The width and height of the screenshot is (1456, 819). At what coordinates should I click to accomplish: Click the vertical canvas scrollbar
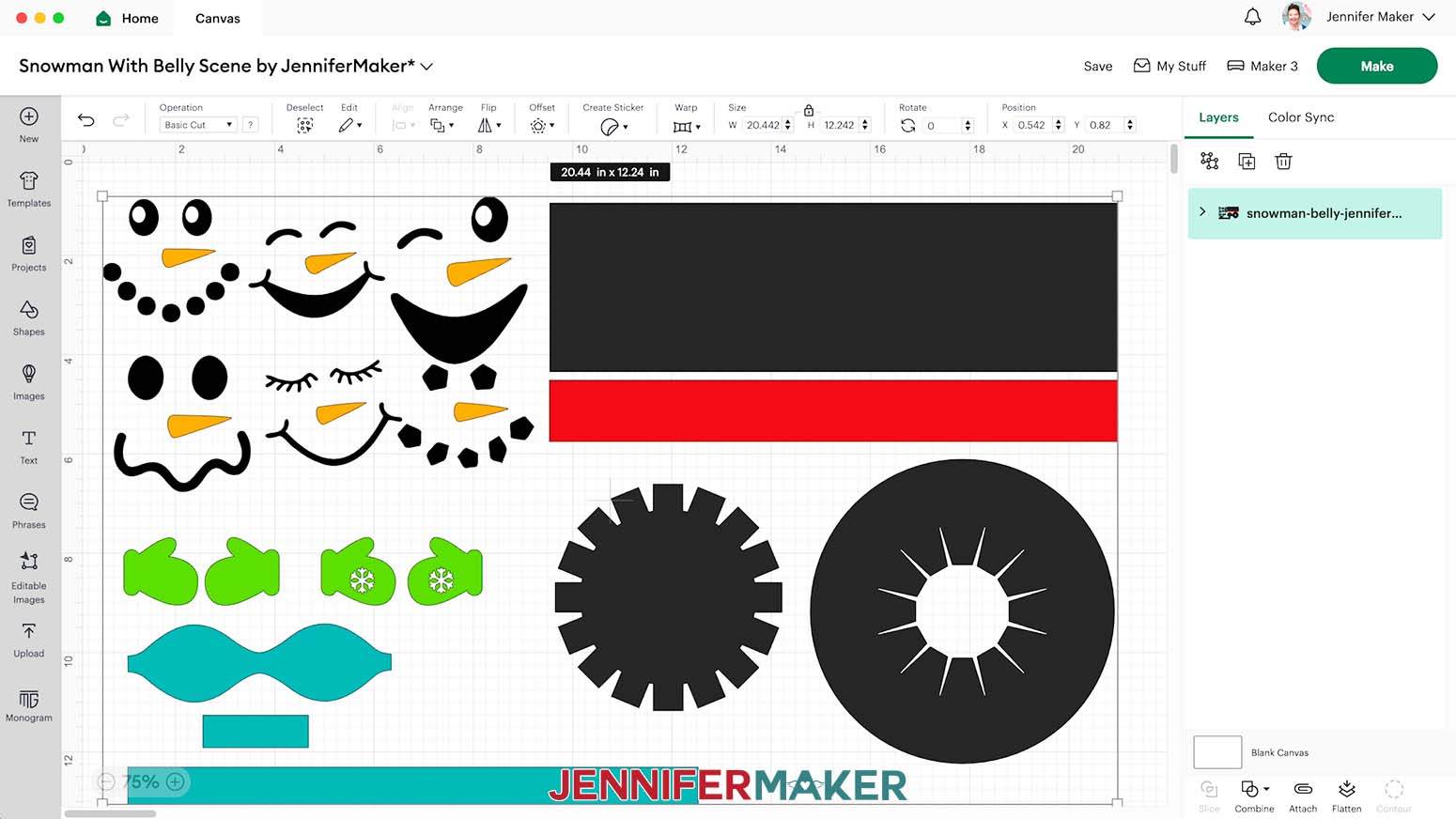click(x=1174, y=159)
